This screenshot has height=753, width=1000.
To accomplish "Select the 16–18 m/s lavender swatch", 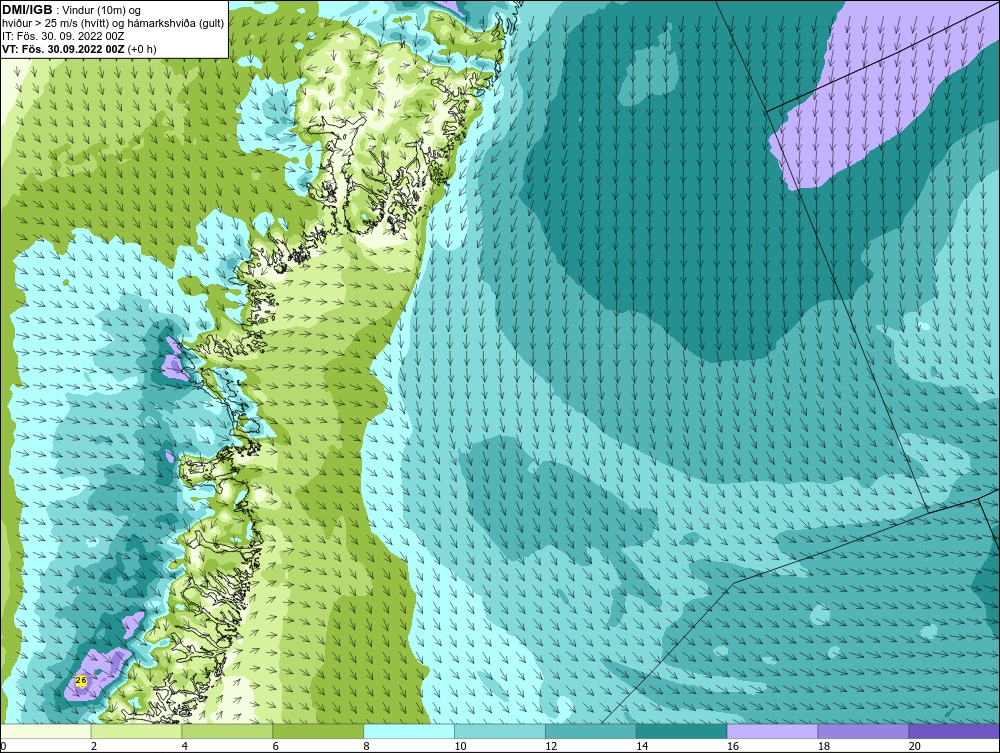I will pyautogui.click(x=772, y=731).
